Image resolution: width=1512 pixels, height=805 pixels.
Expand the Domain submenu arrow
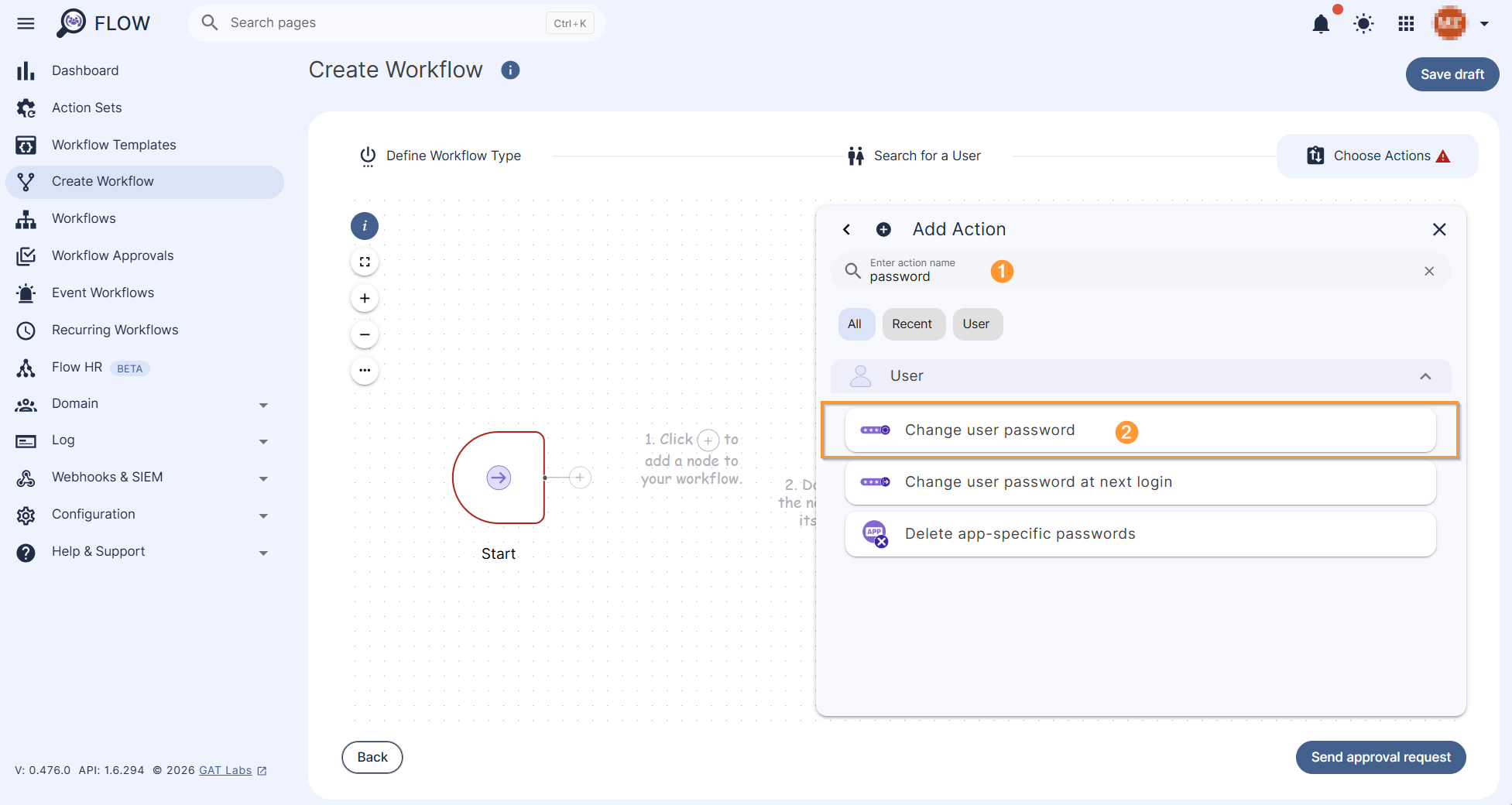pos(263,405)
